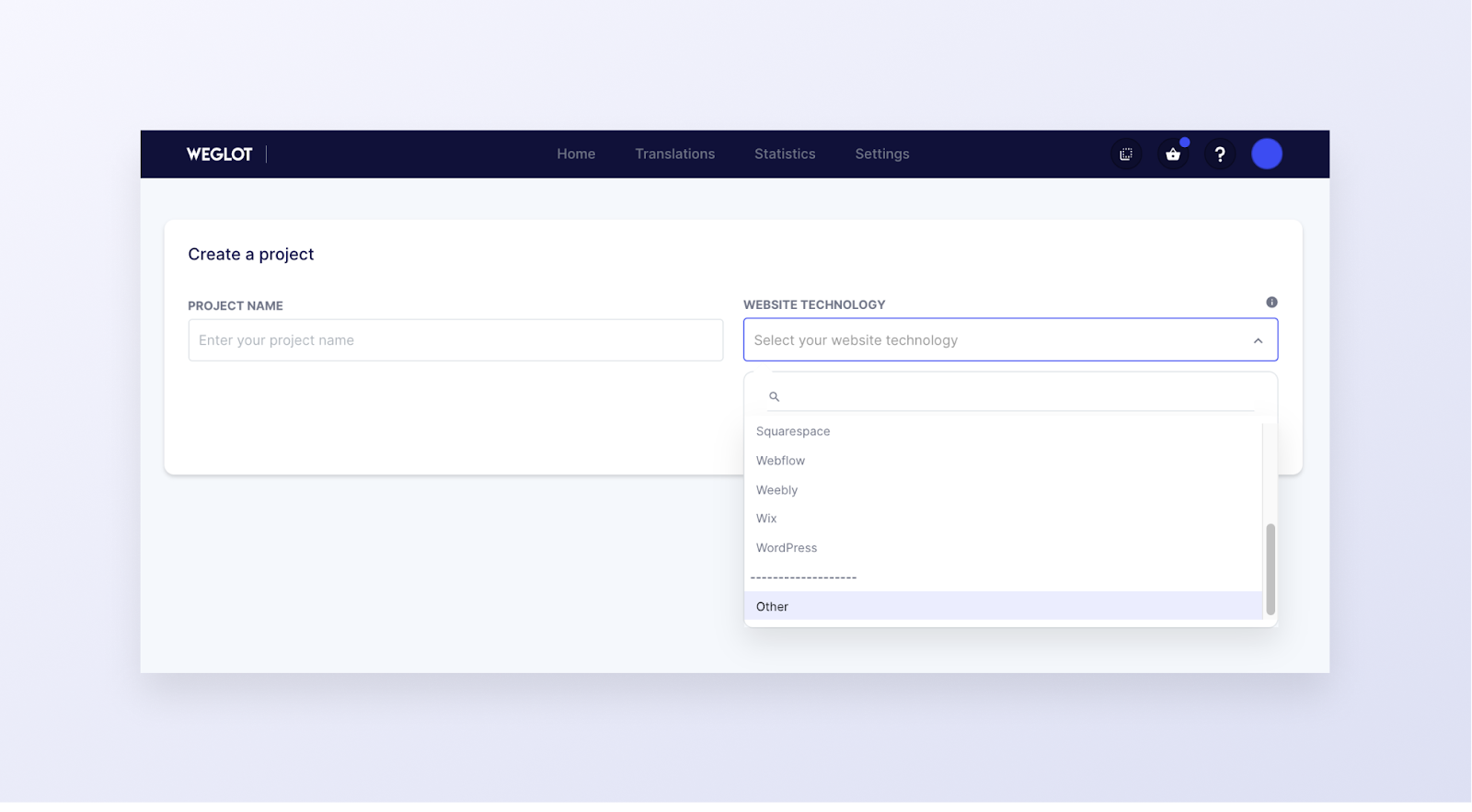
Task: Choose the Other option in the list
Action: click(x=1003, y=607)
